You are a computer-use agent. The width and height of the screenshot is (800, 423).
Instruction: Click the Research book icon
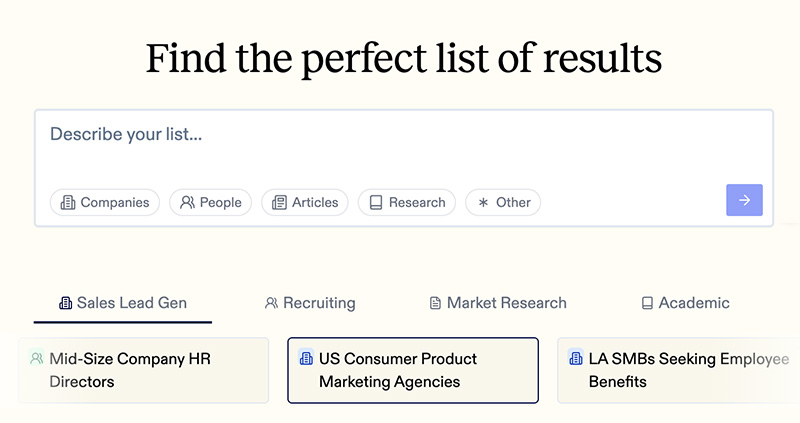point(376,203)
